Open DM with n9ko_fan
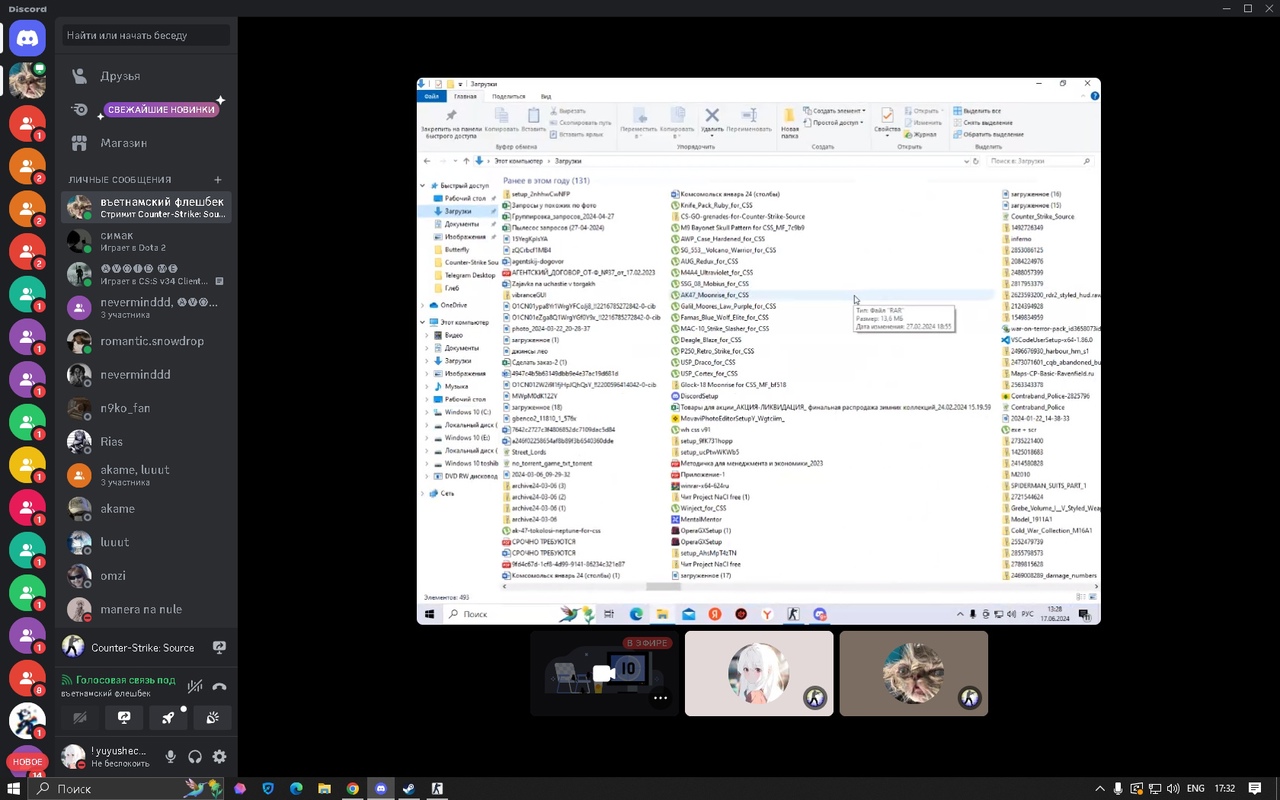The height and width of the screenshot is (800, 1280). pyautogui.click(x=146, y=408)
